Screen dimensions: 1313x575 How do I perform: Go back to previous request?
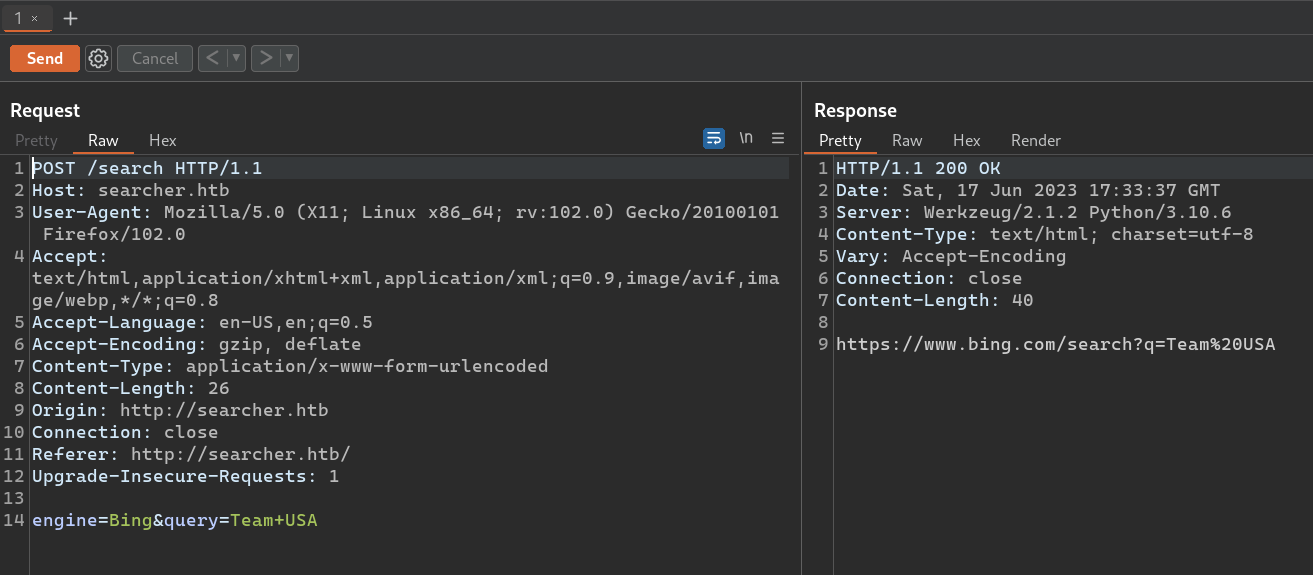[x=212, y=58]
